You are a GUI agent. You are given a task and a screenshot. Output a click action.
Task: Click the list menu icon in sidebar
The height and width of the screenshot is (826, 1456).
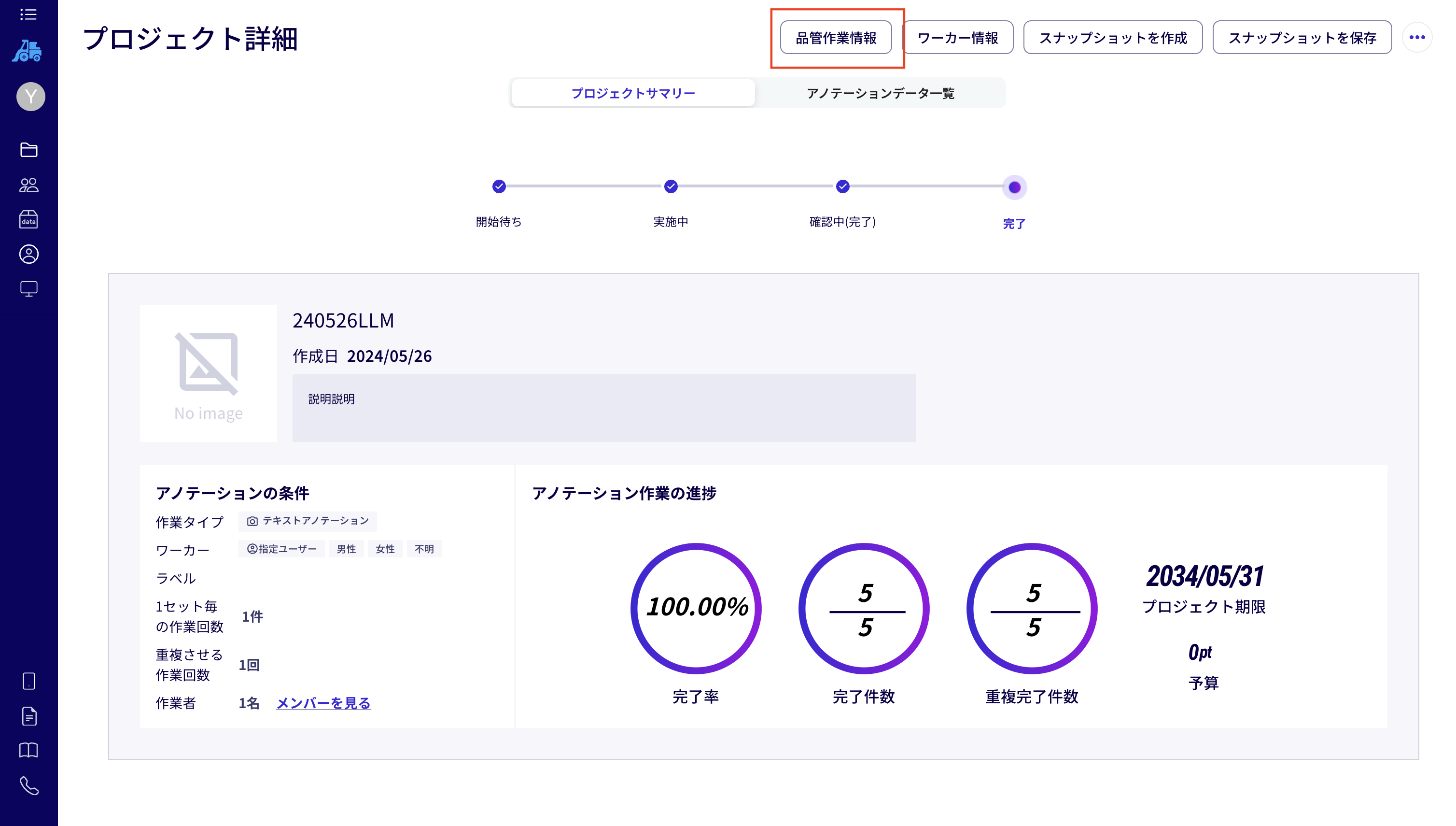point(28,14)
